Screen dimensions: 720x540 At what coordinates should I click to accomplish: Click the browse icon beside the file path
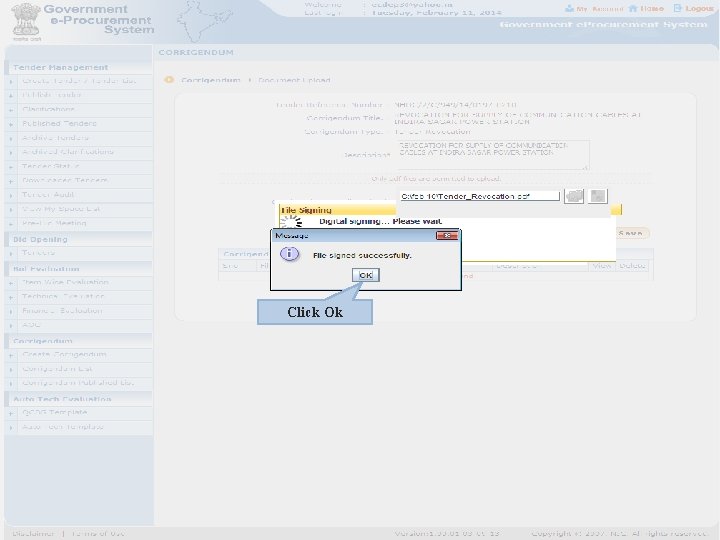574,196
